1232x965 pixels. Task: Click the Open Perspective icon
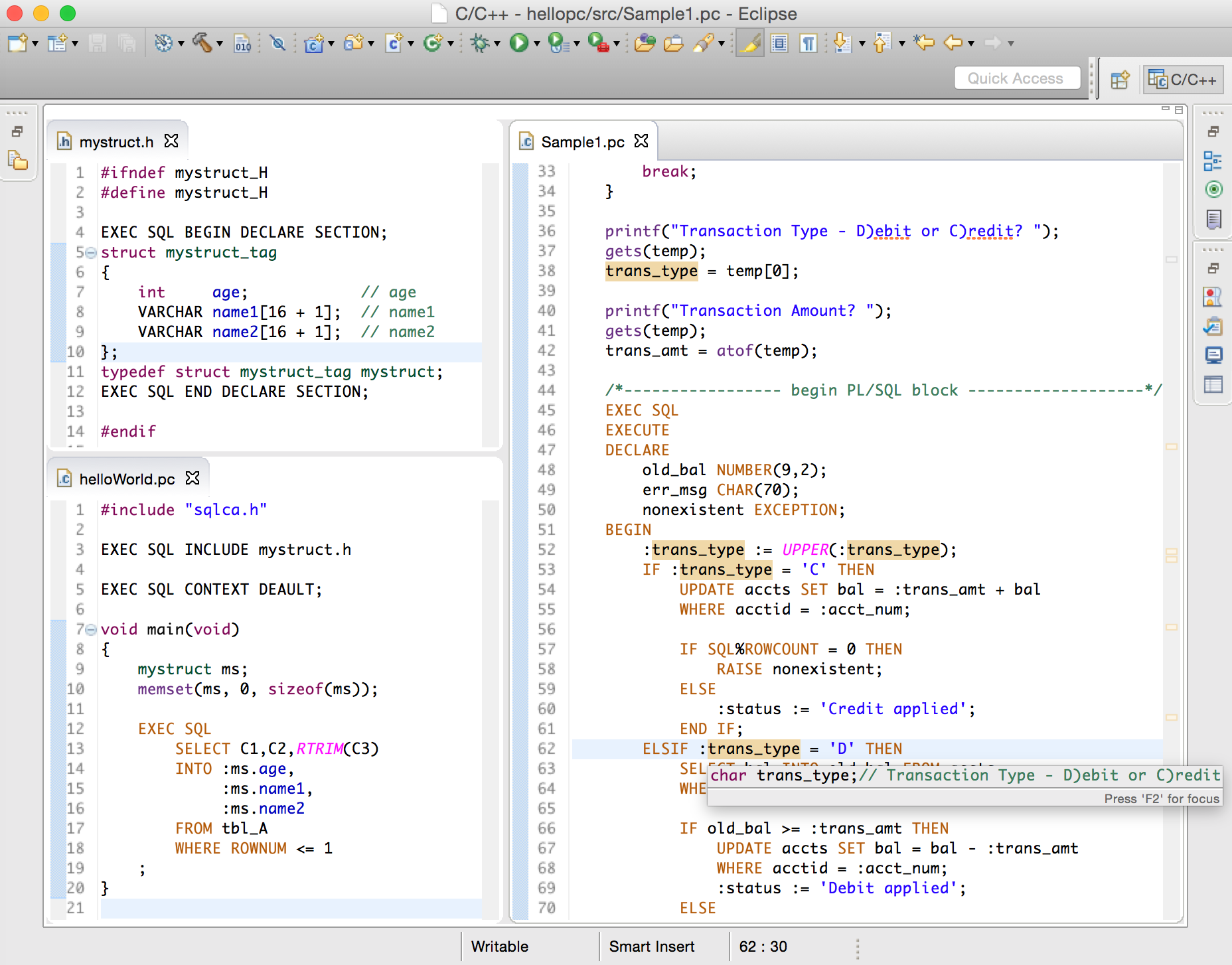[x=1120, y=80]
